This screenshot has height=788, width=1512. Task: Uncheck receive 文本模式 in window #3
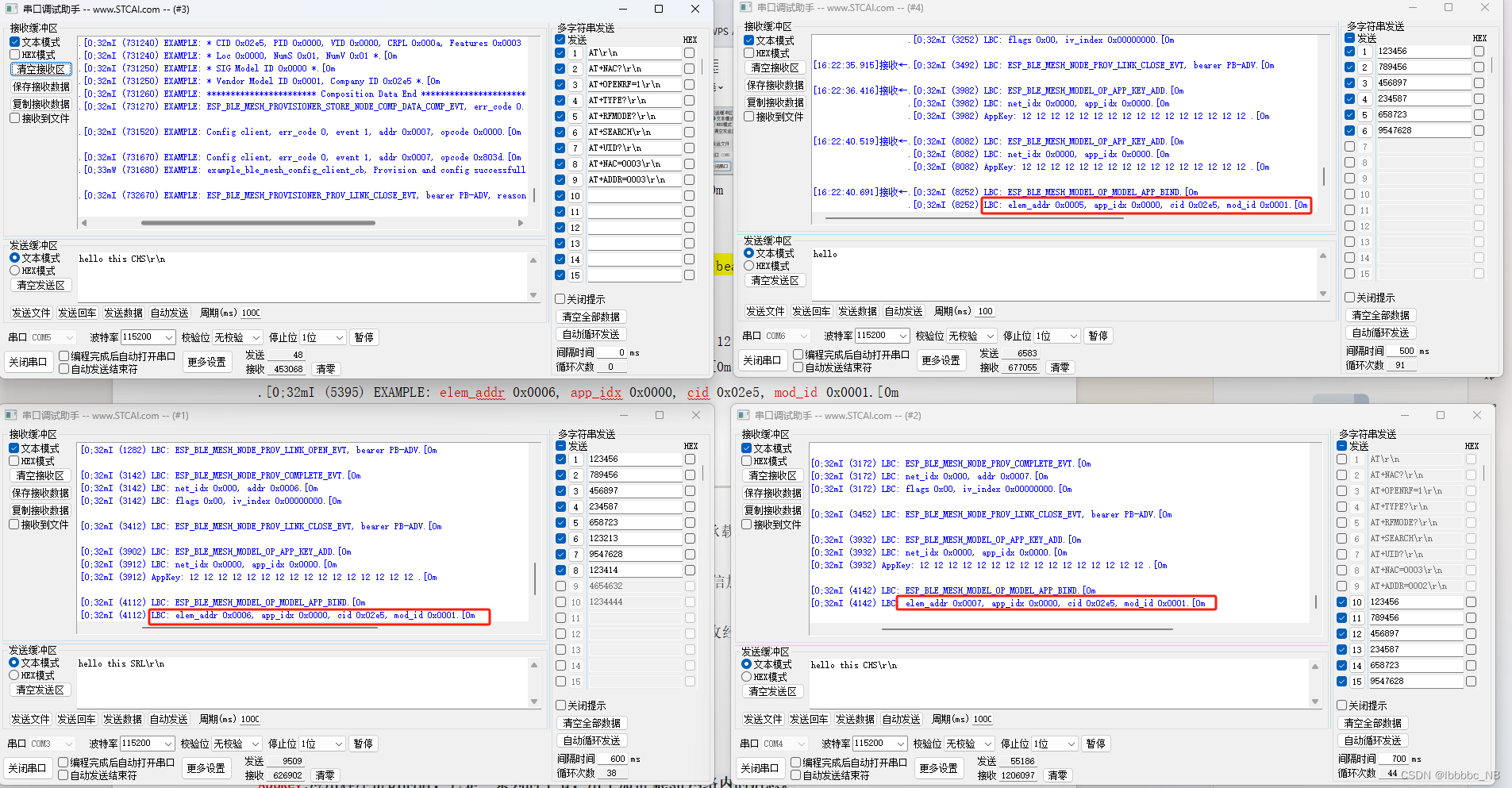click(14, 42)
